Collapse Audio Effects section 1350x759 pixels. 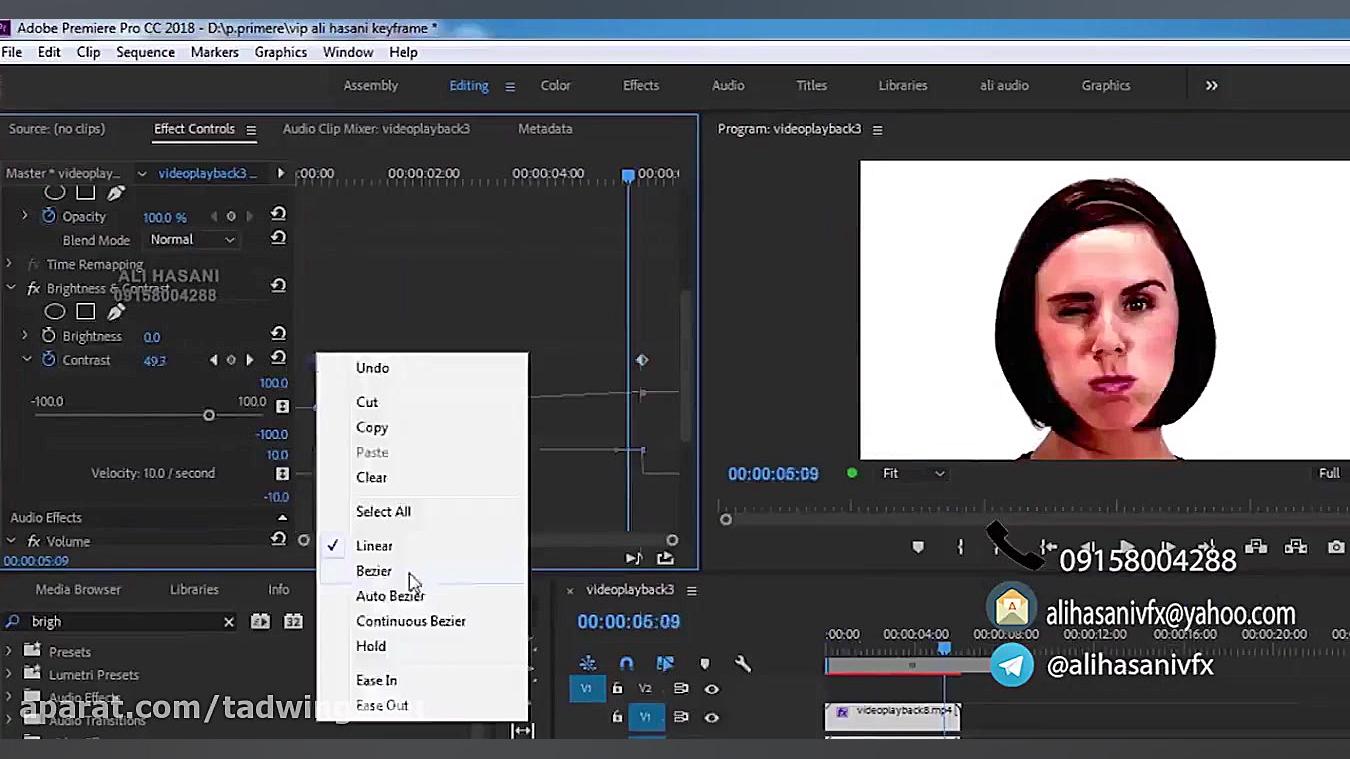(282, 517)
